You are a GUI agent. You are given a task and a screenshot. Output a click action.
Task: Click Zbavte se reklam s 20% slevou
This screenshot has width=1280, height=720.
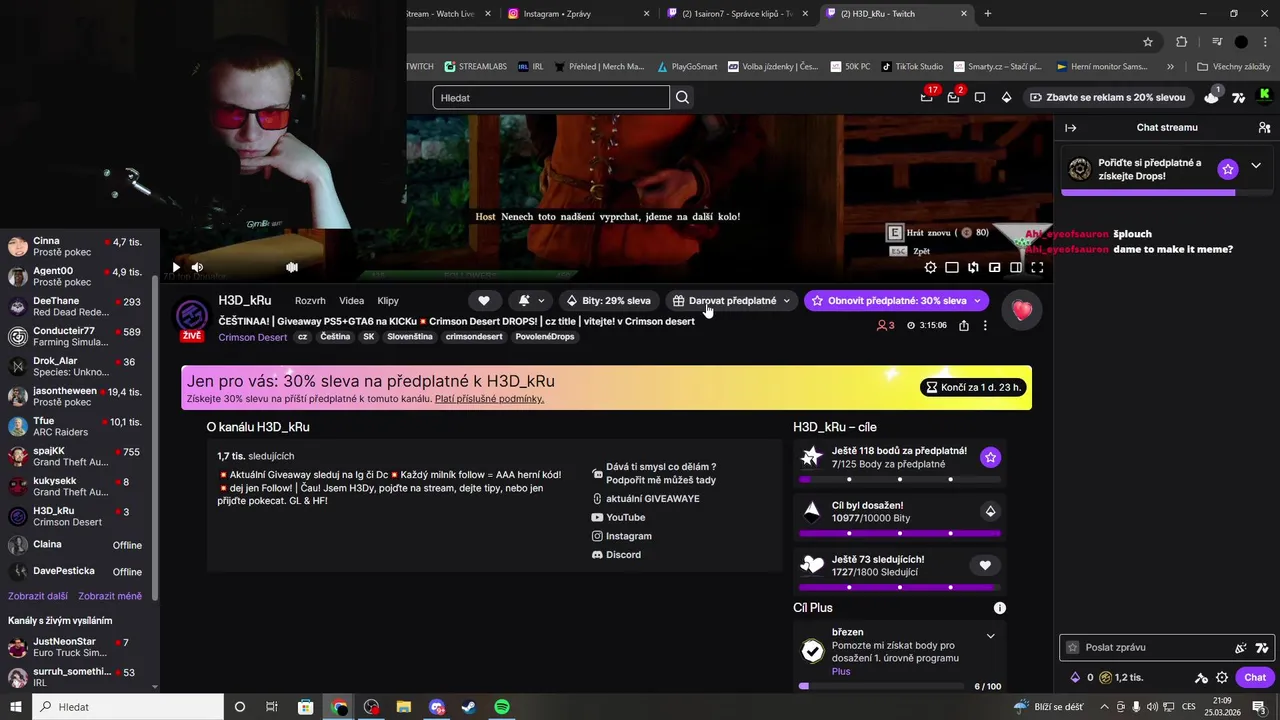point(1108,97)
